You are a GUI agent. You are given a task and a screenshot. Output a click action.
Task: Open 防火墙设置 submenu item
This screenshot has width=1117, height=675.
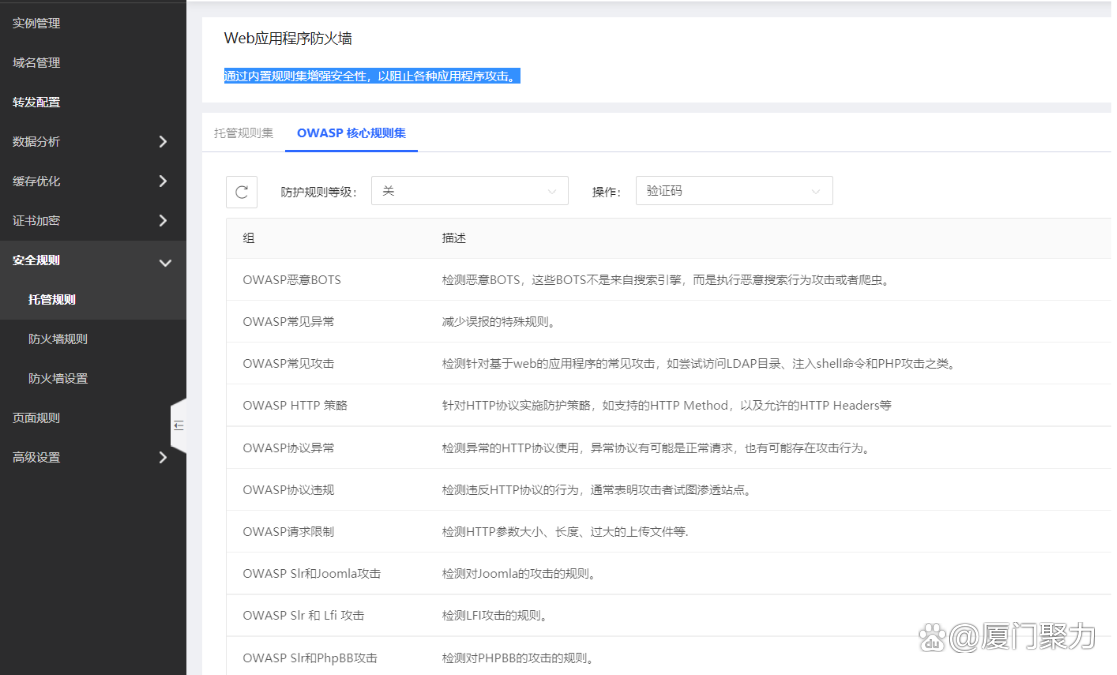[x=58, y=379]
